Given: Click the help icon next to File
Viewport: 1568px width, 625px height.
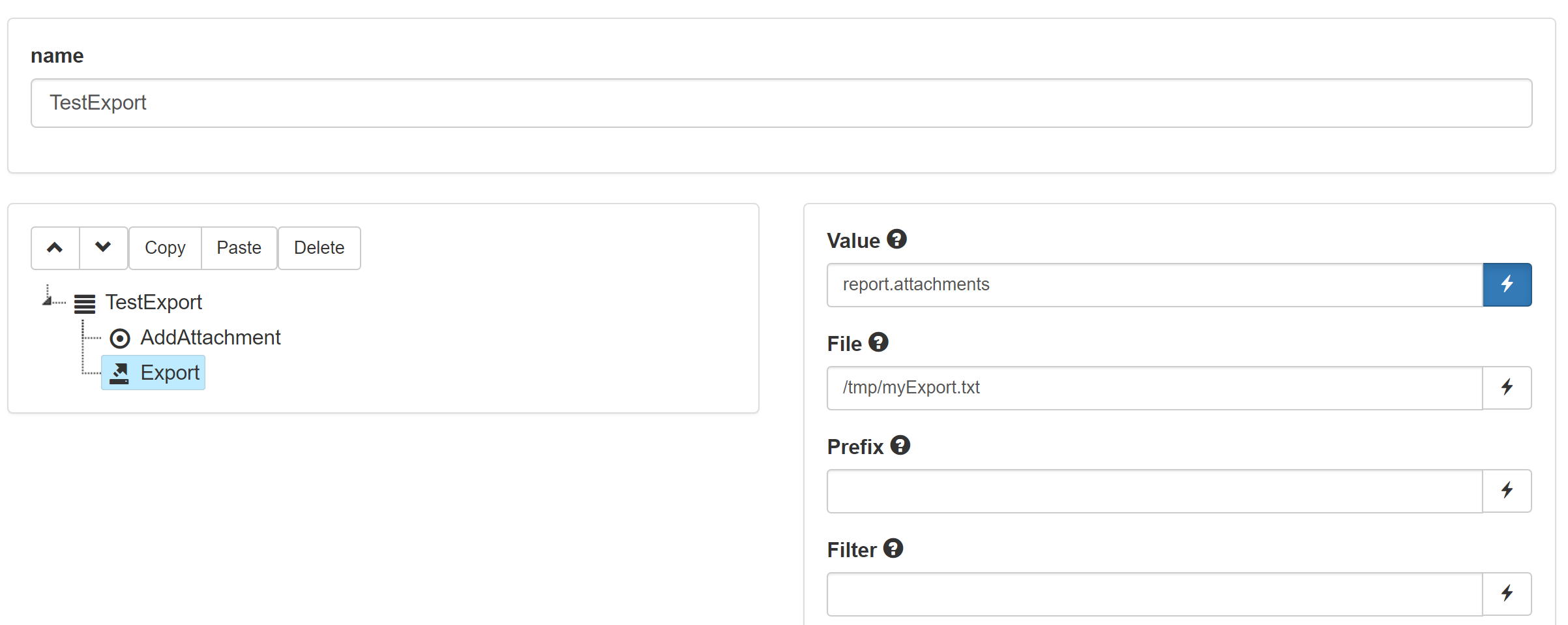Looking at the screenshot, I should click(879, 343).
